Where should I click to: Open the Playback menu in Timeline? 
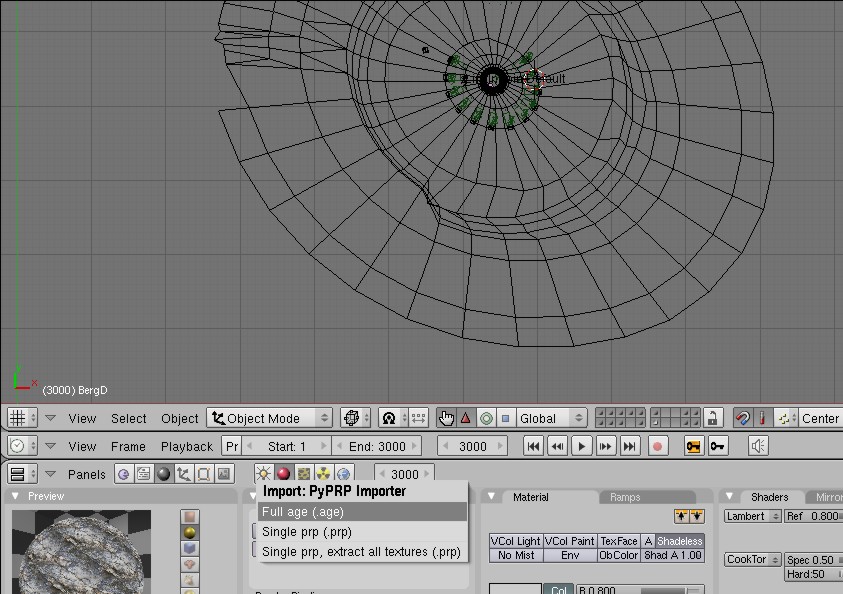point(187,446)
